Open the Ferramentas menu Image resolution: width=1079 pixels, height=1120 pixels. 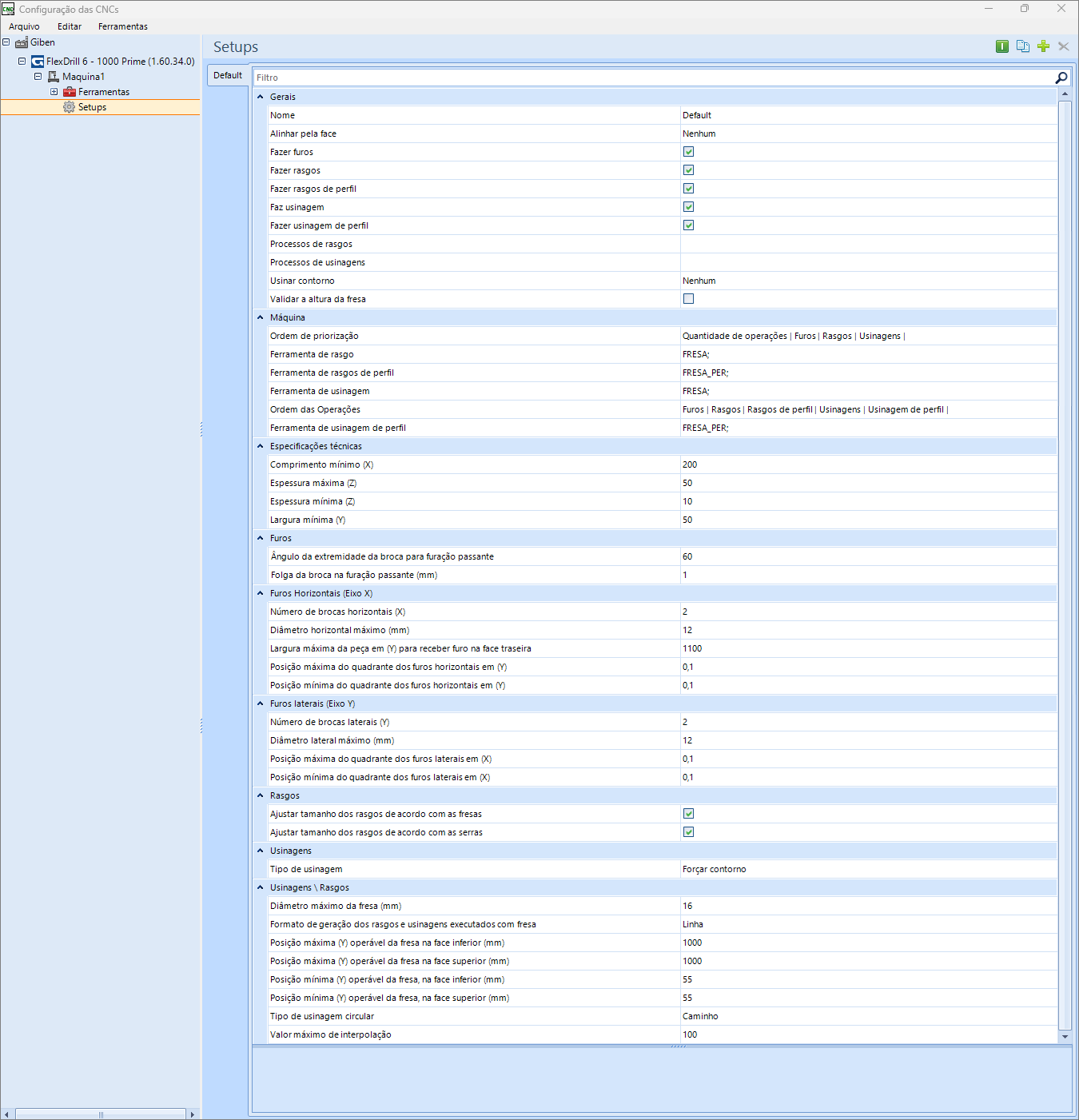tap(123, 26)
